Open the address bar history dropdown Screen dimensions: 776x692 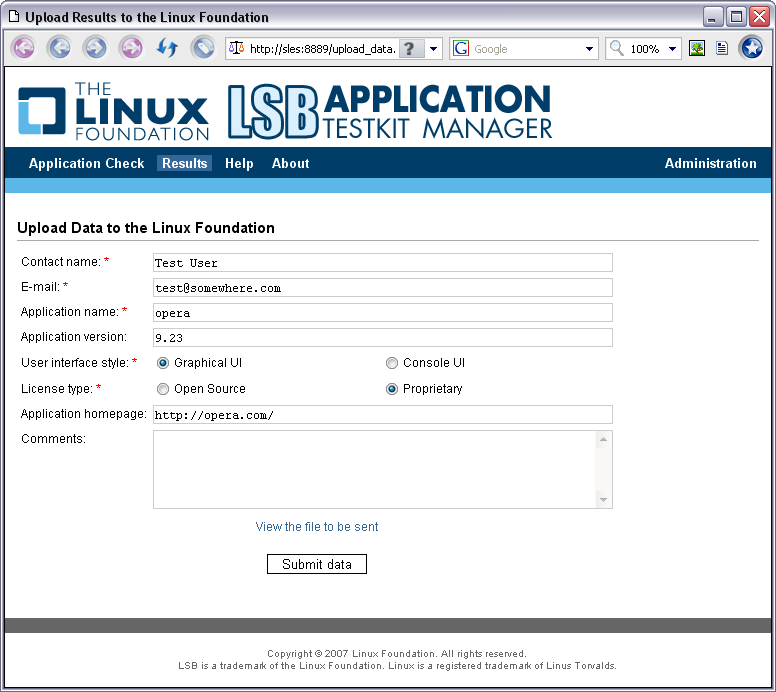click(434, 49)
